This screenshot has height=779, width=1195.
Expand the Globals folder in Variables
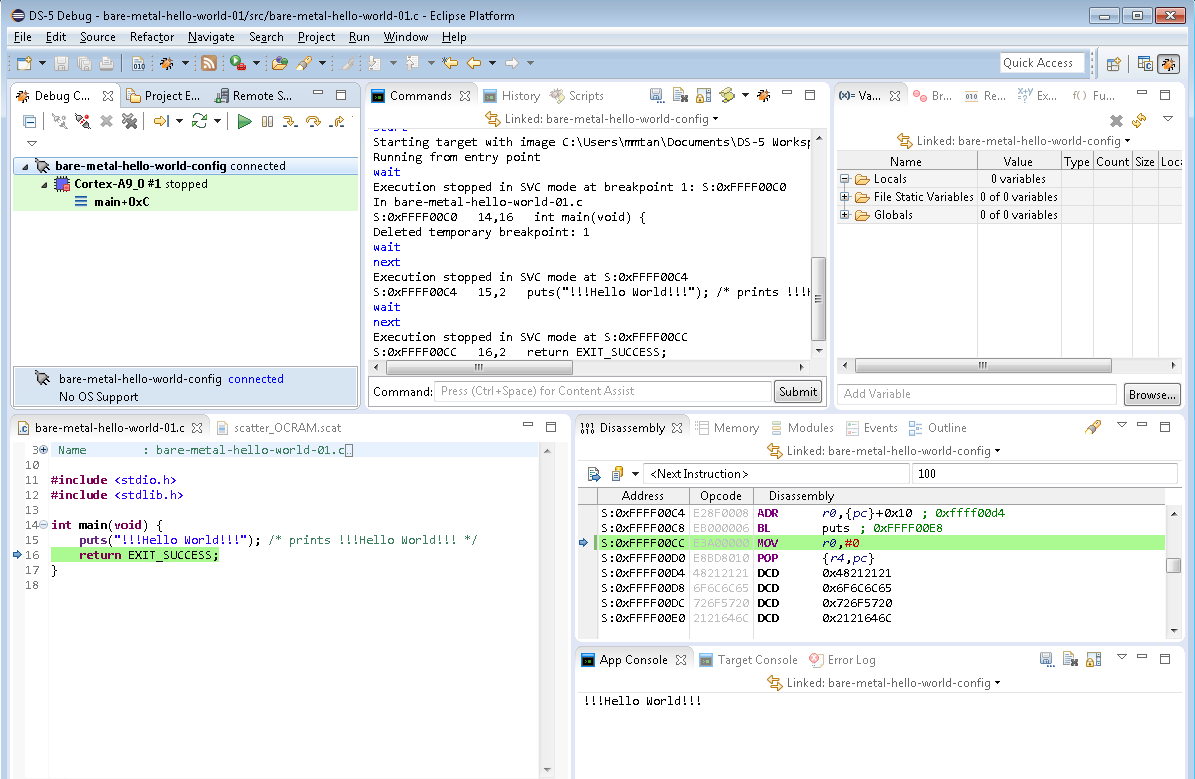point(845,215)
